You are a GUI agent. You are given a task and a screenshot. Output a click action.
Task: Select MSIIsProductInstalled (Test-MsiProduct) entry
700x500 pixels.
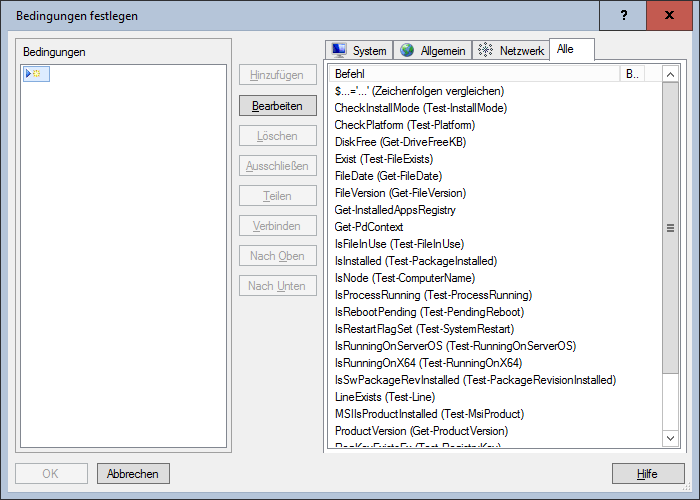coord(429,414)
